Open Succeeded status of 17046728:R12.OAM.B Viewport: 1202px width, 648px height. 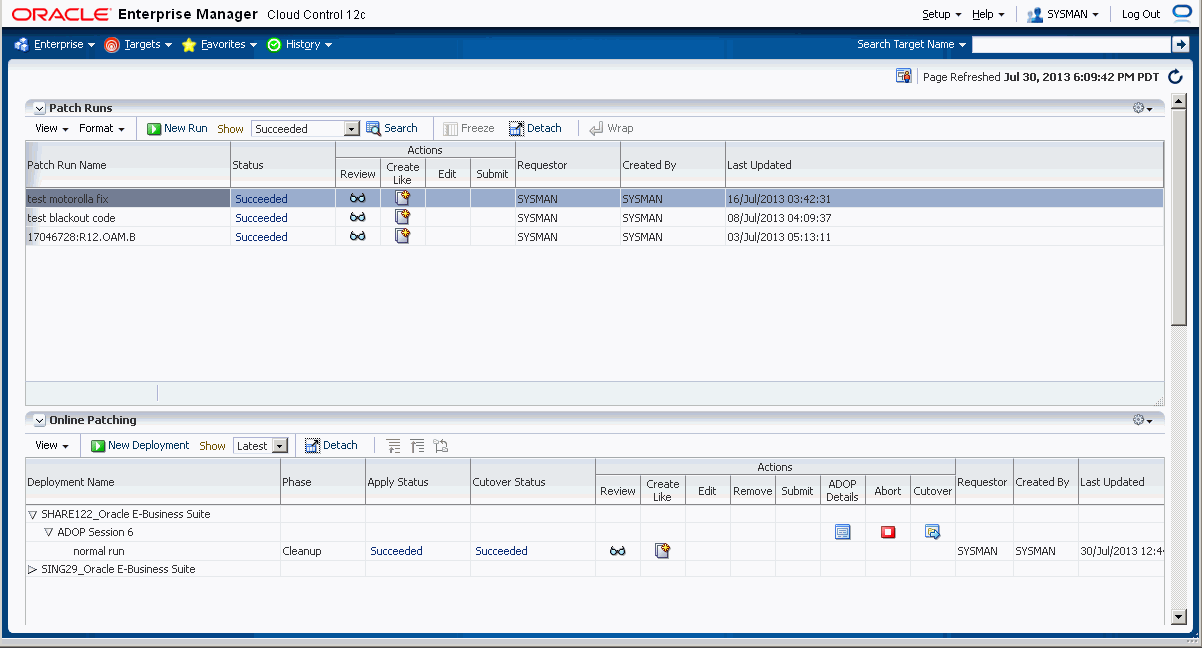[x=261, y=237]
